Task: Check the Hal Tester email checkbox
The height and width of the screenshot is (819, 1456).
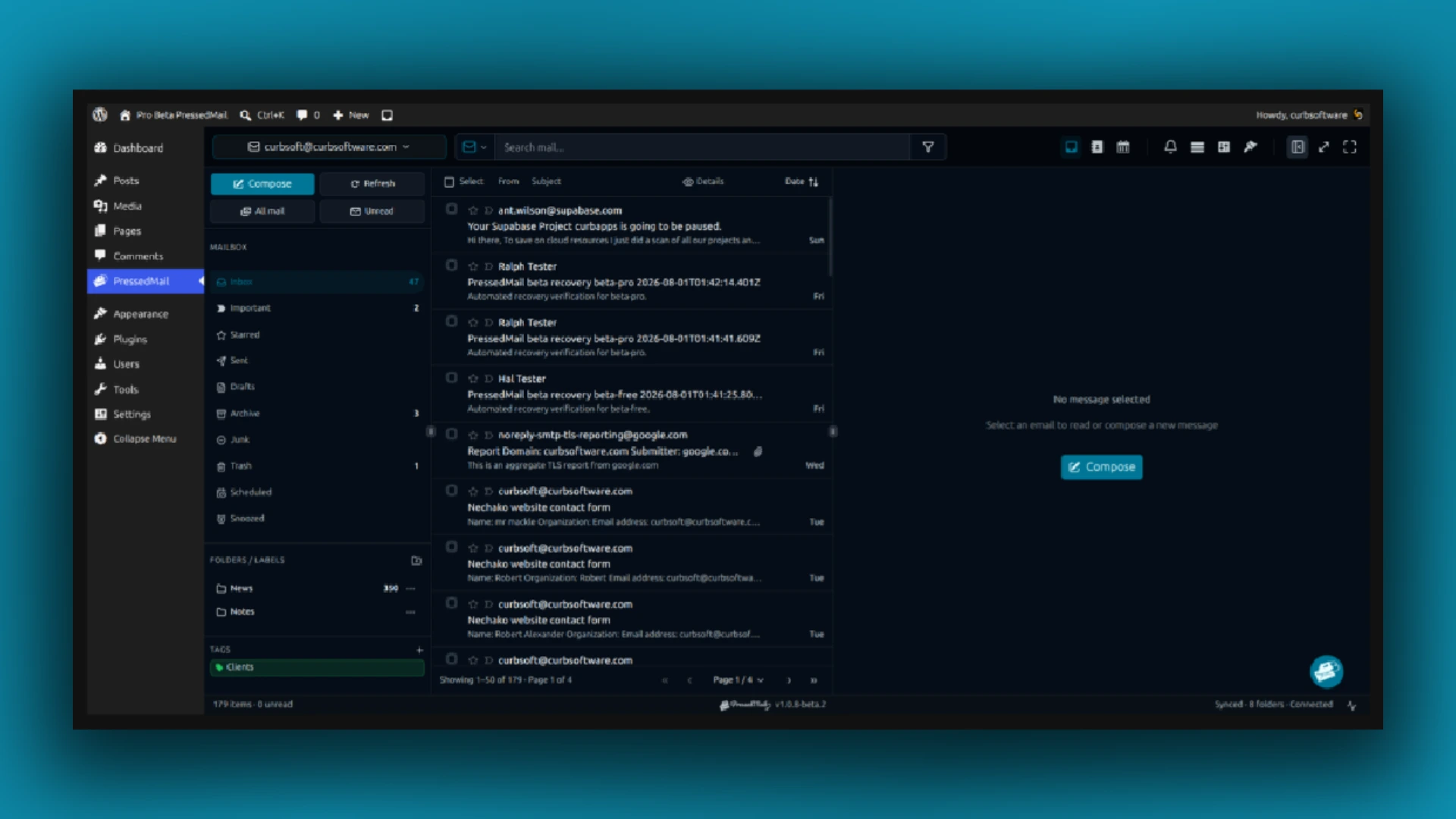Action: [451, 377]
